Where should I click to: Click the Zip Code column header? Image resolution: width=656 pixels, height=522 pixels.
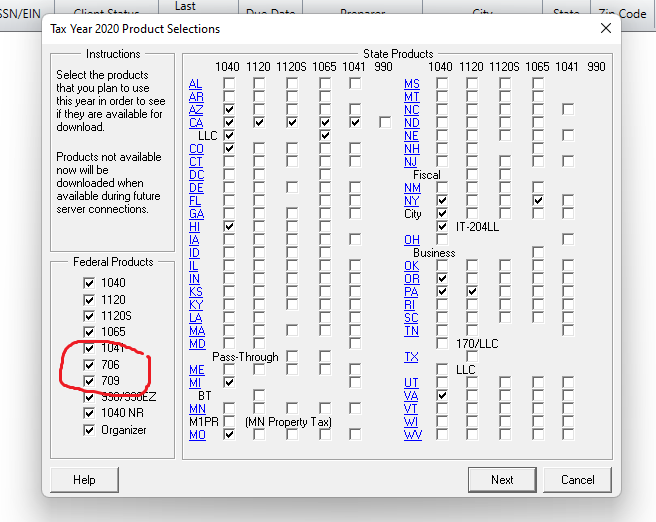click(x=618, y=13)
